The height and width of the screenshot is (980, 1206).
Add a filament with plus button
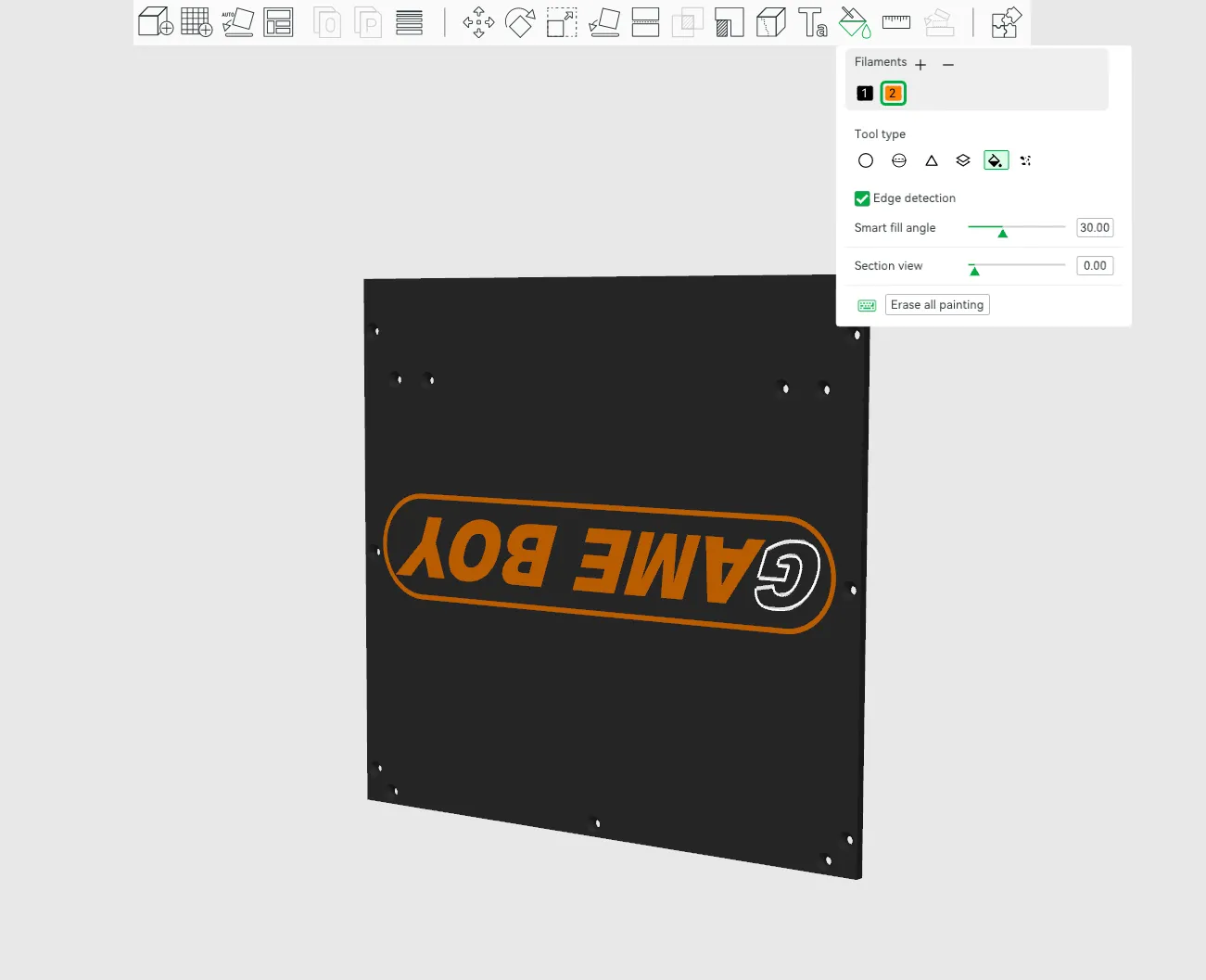click(920, 64)
